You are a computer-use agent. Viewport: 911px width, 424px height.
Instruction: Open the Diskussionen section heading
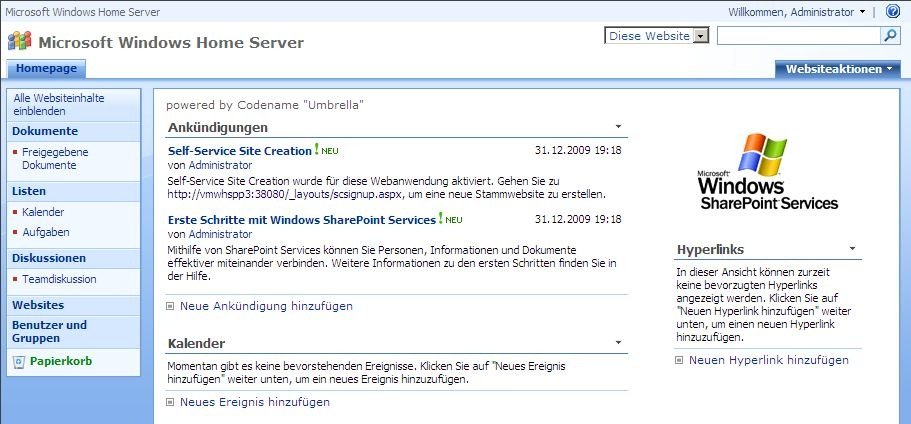click(49, 258)
